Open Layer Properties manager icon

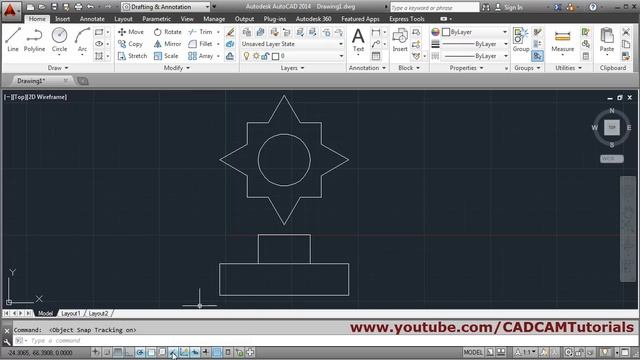click(x=247, y=32)
